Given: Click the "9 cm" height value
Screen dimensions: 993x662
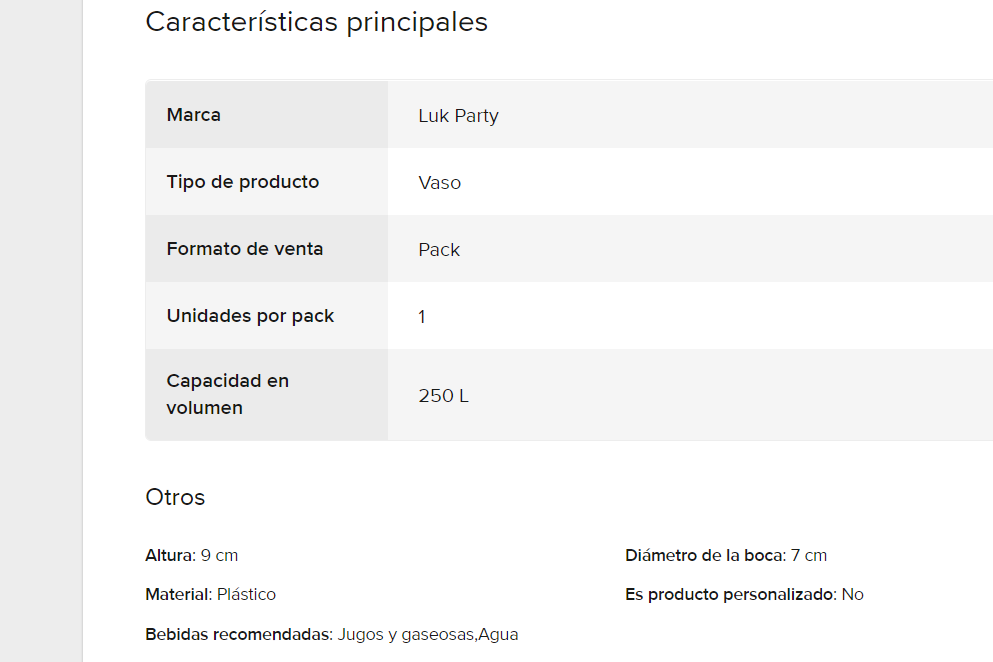Looking at the screenshot, I should point(220,555).
